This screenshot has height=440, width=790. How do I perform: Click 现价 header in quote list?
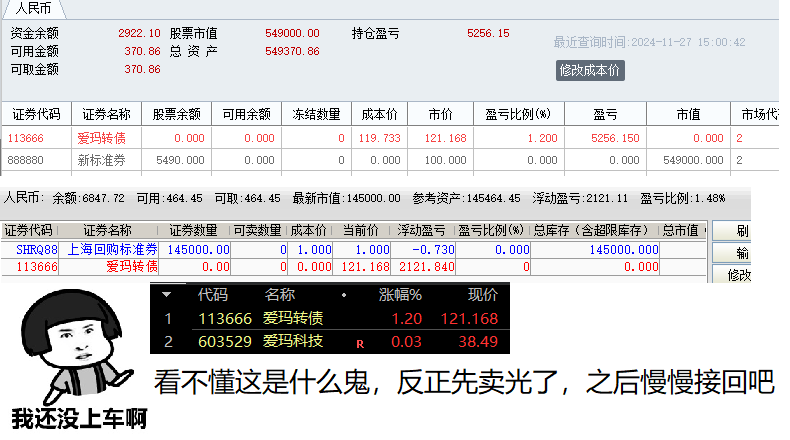pyautogui.click(x=483, y=295)
